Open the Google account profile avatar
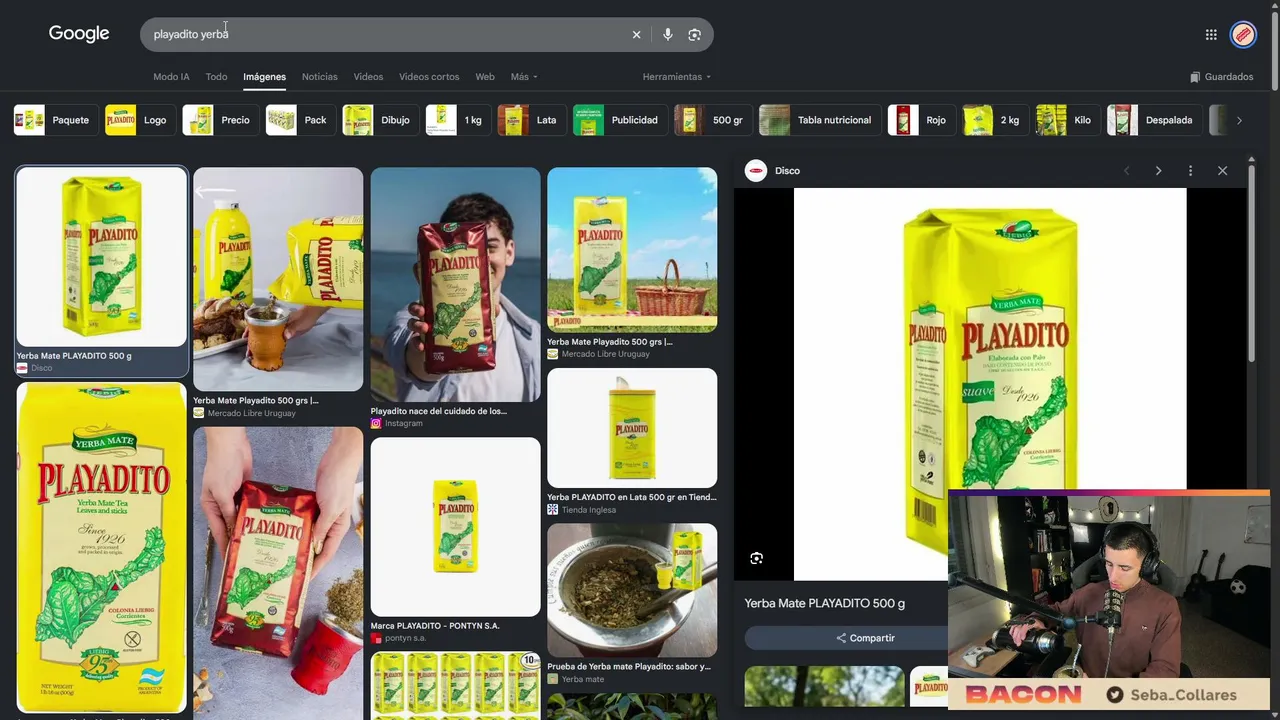1280x720 pixels. [1243, 34]
